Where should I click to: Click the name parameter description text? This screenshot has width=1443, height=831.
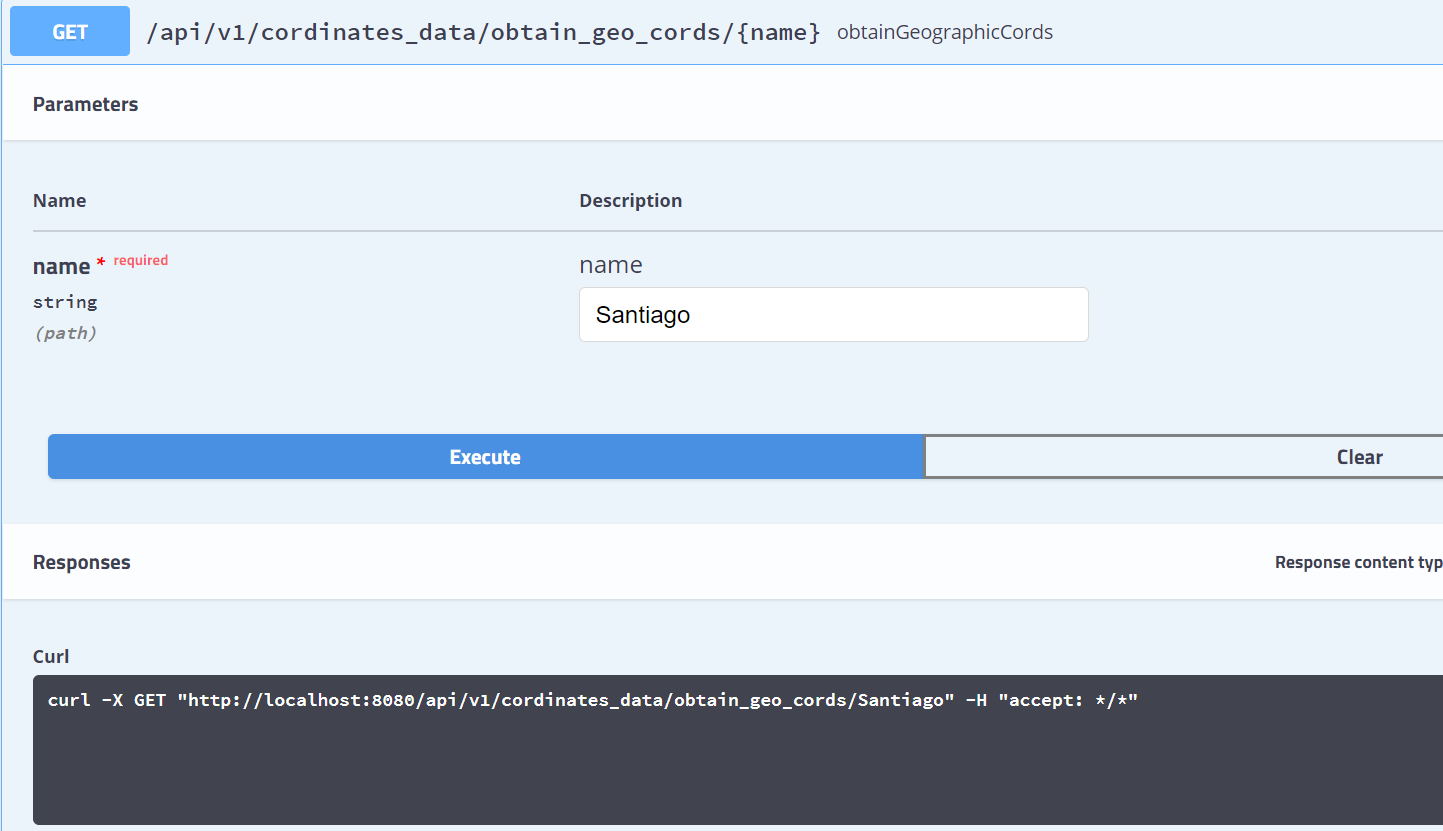(x=610, y=264)
